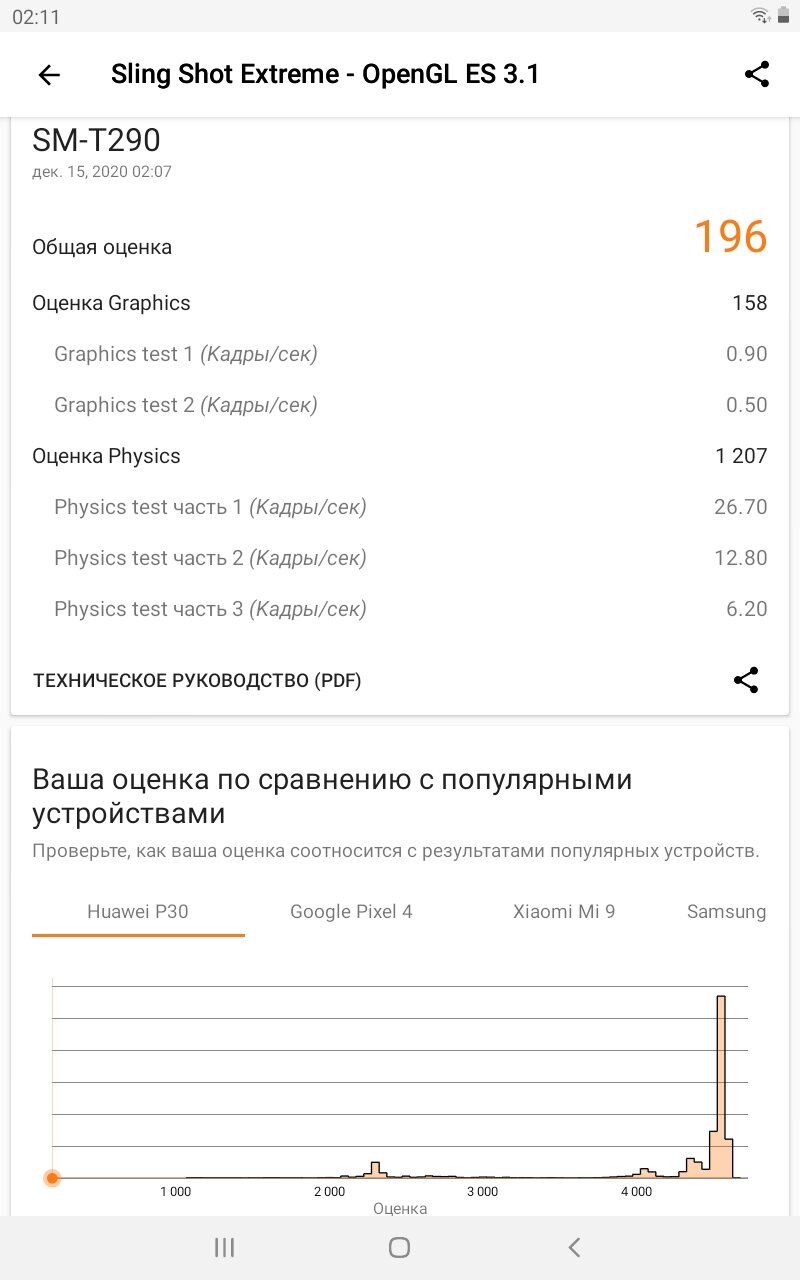Open Android recent apps button
This screenshot has height=1280, width=800.
click(225, 1246)
